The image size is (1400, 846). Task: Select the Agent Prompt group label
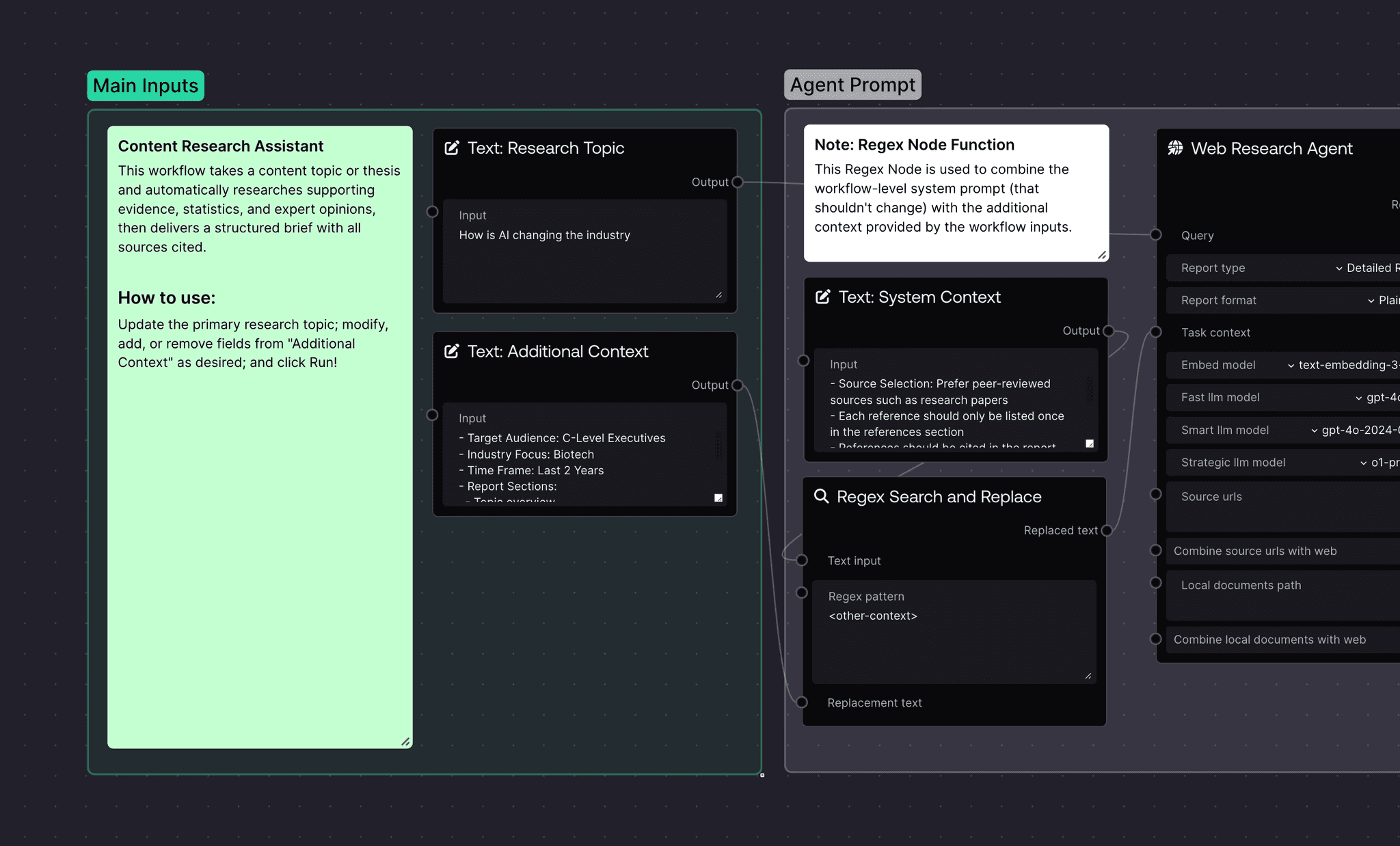852,85
